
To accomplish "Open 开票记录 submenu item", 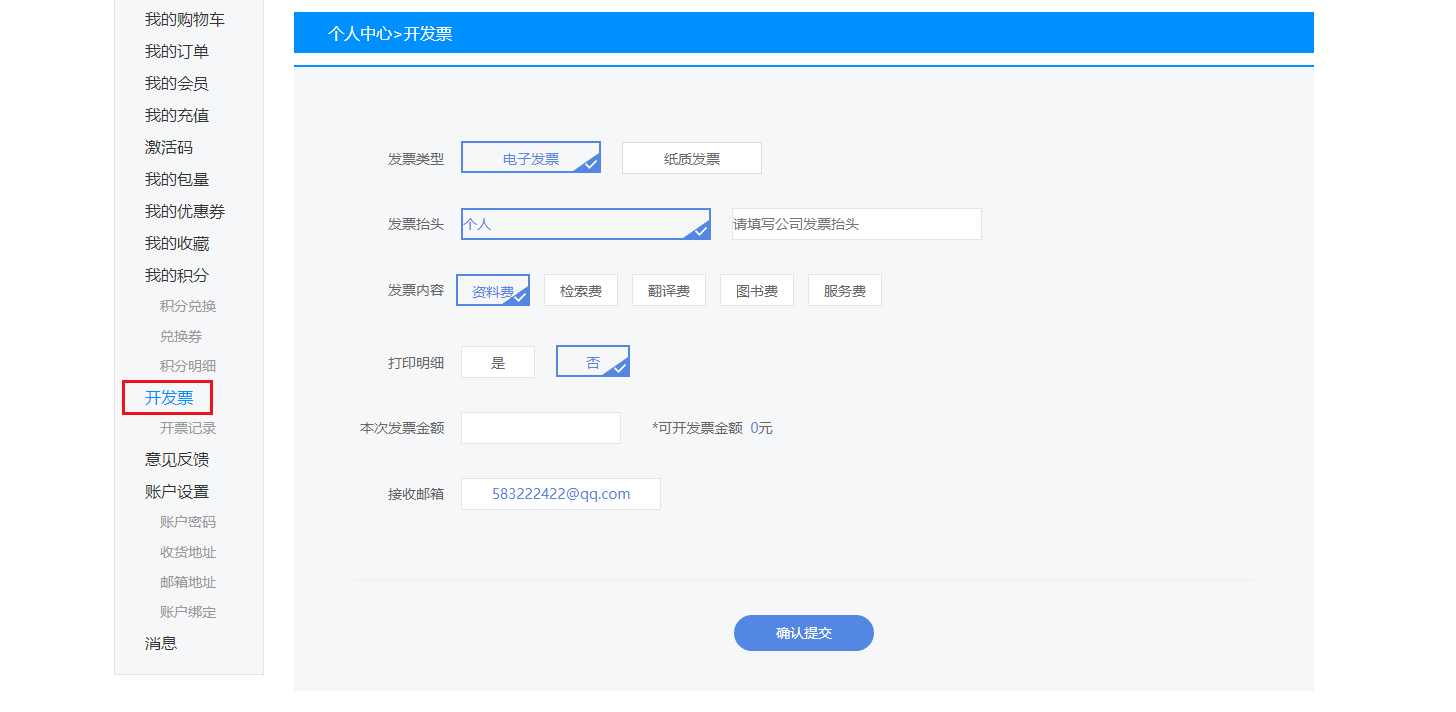I will tap(188, 428).
